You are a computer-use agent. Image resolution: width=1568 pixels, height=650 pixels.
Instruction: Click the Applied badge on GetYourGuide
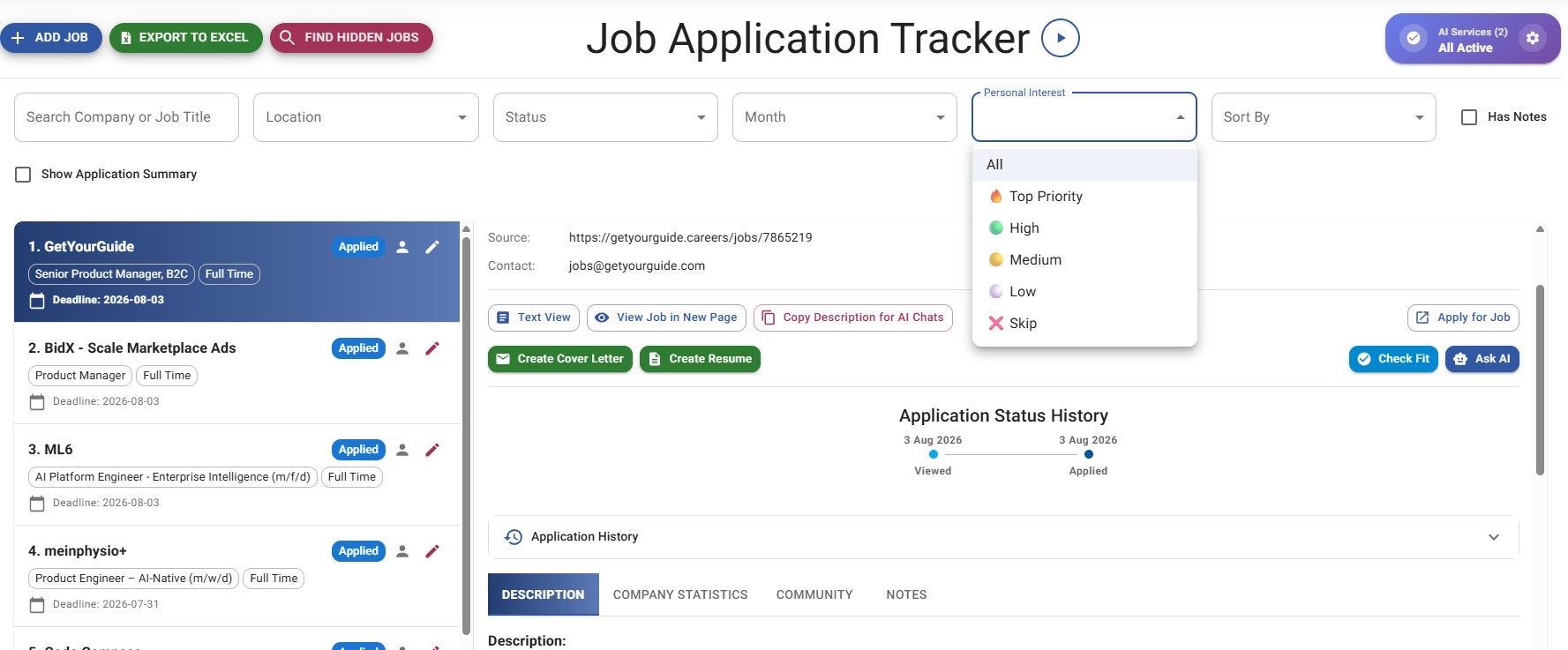pos(358,247)
